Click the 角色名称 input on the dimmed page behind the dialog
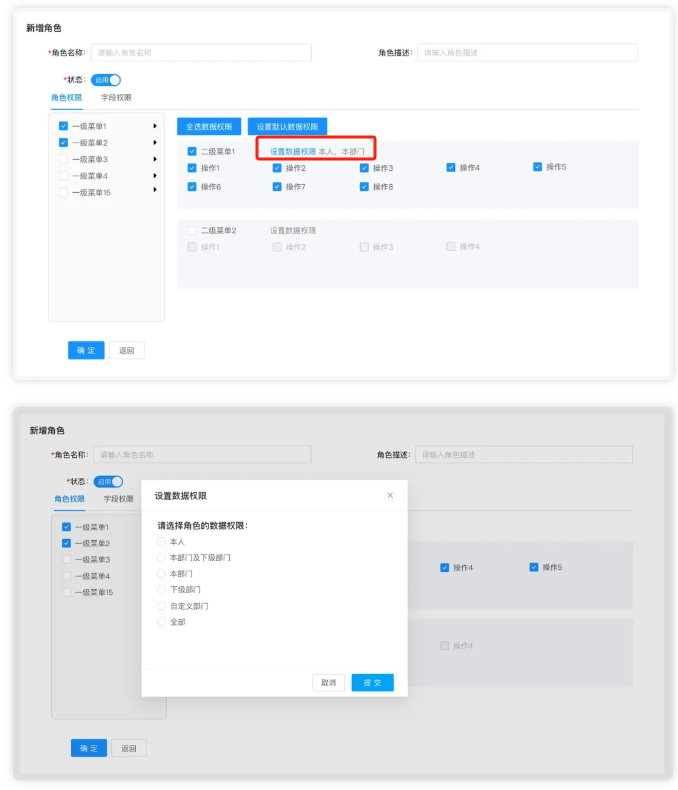 (x=202, y=454)
